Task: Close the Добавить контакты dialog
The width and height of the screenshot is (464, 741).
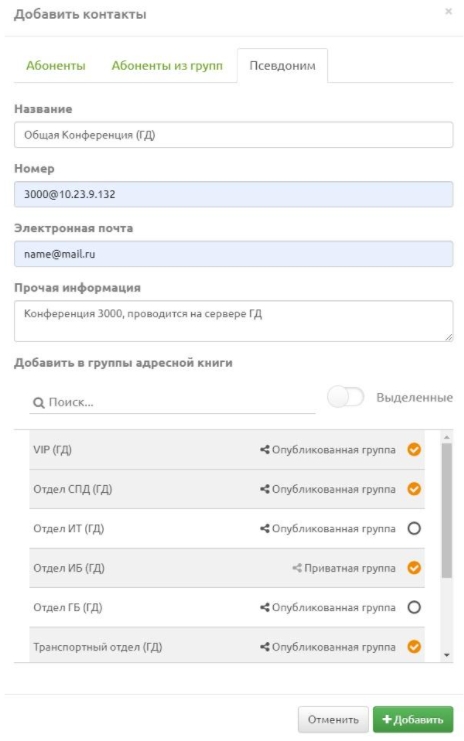Action: [448, 11]
